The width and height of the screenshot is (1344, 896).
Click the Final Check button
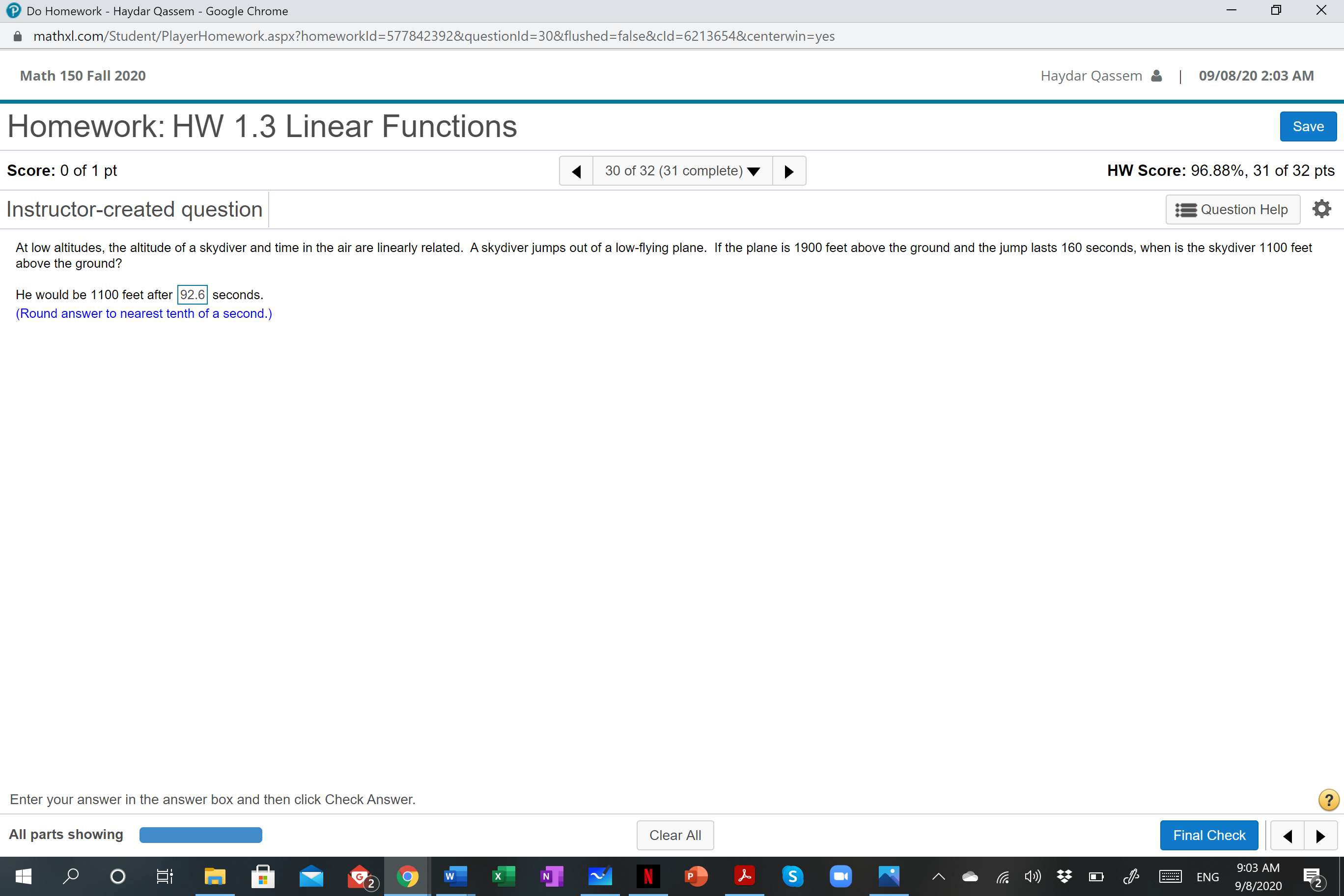[x=1208, y=836]
